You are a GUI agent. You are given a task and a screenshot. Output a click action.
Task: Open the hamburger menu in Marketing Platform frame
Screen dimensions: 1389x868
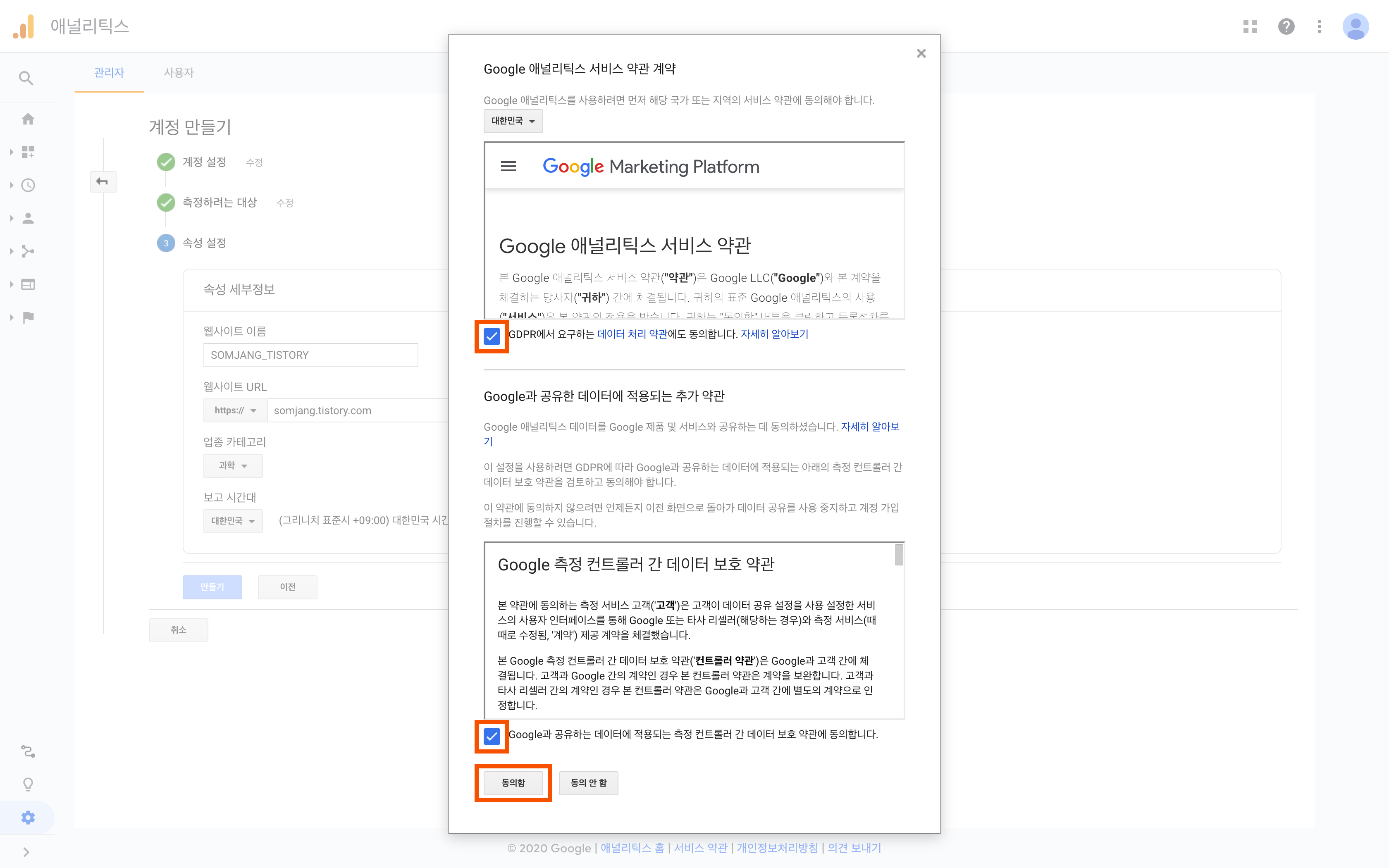[508, 167]
